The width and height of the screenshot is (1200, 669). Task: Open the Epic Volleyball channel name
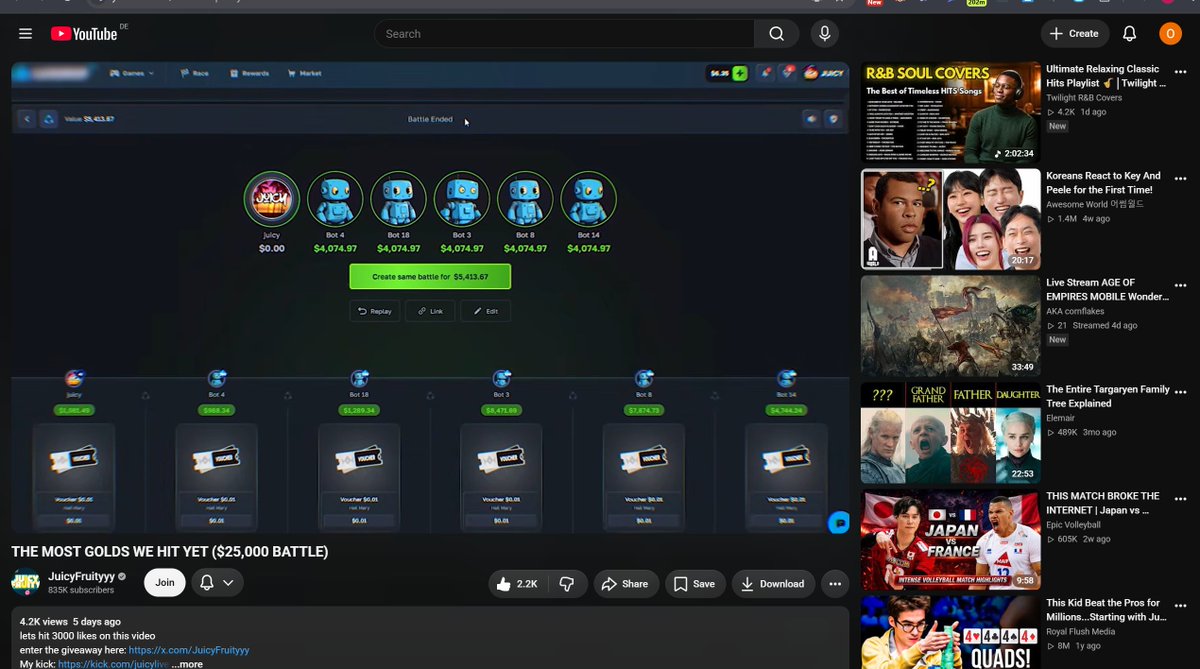point(1074,524)
